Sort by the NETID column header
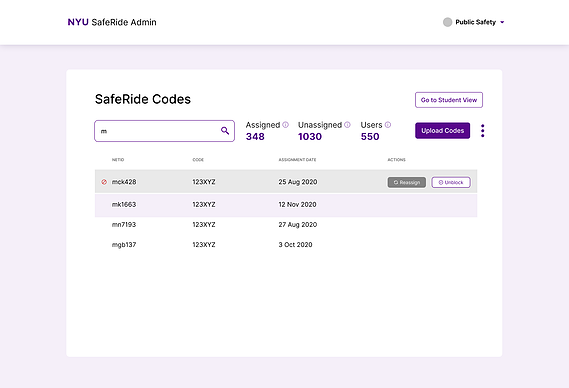This screenshot has height=388, width=569. coord(118,160)
